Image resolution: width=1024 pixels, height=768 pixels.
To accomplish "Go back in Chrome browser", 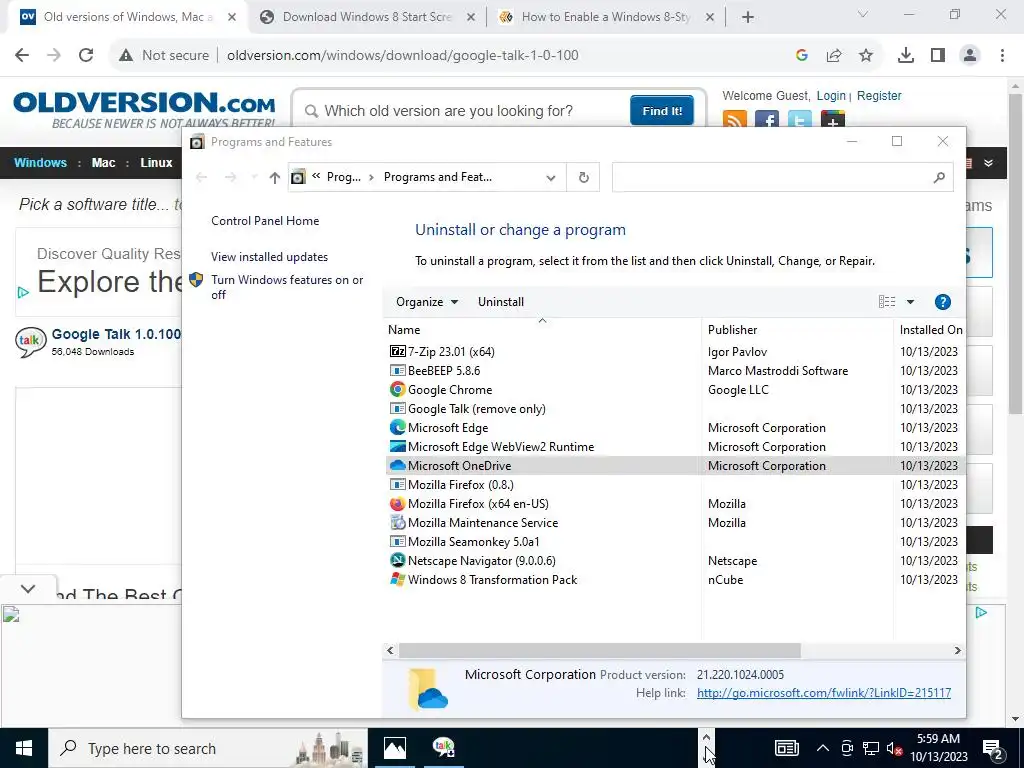I will [22, 55].
